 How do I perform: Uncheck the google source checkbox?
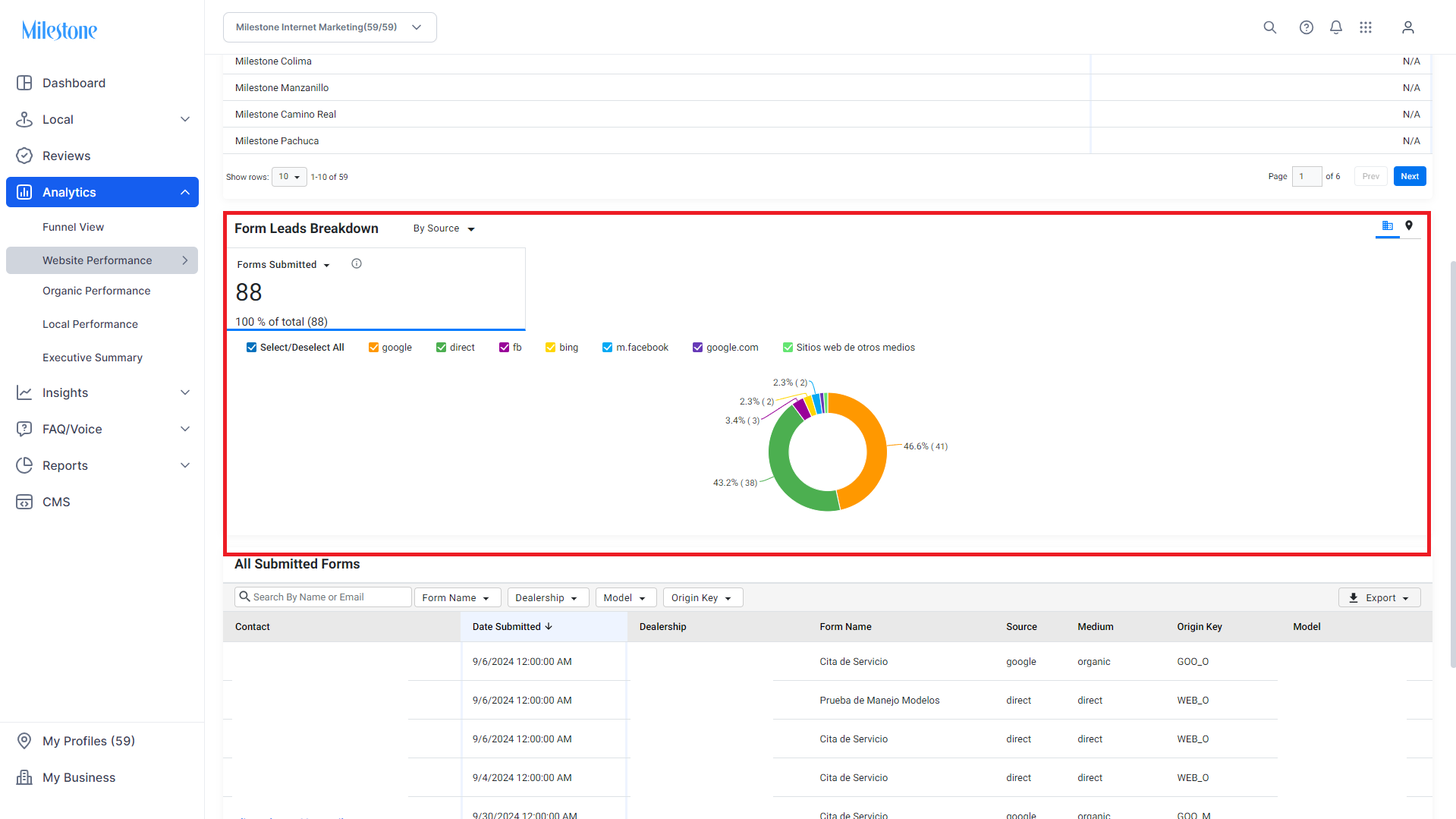click(373, 348)
